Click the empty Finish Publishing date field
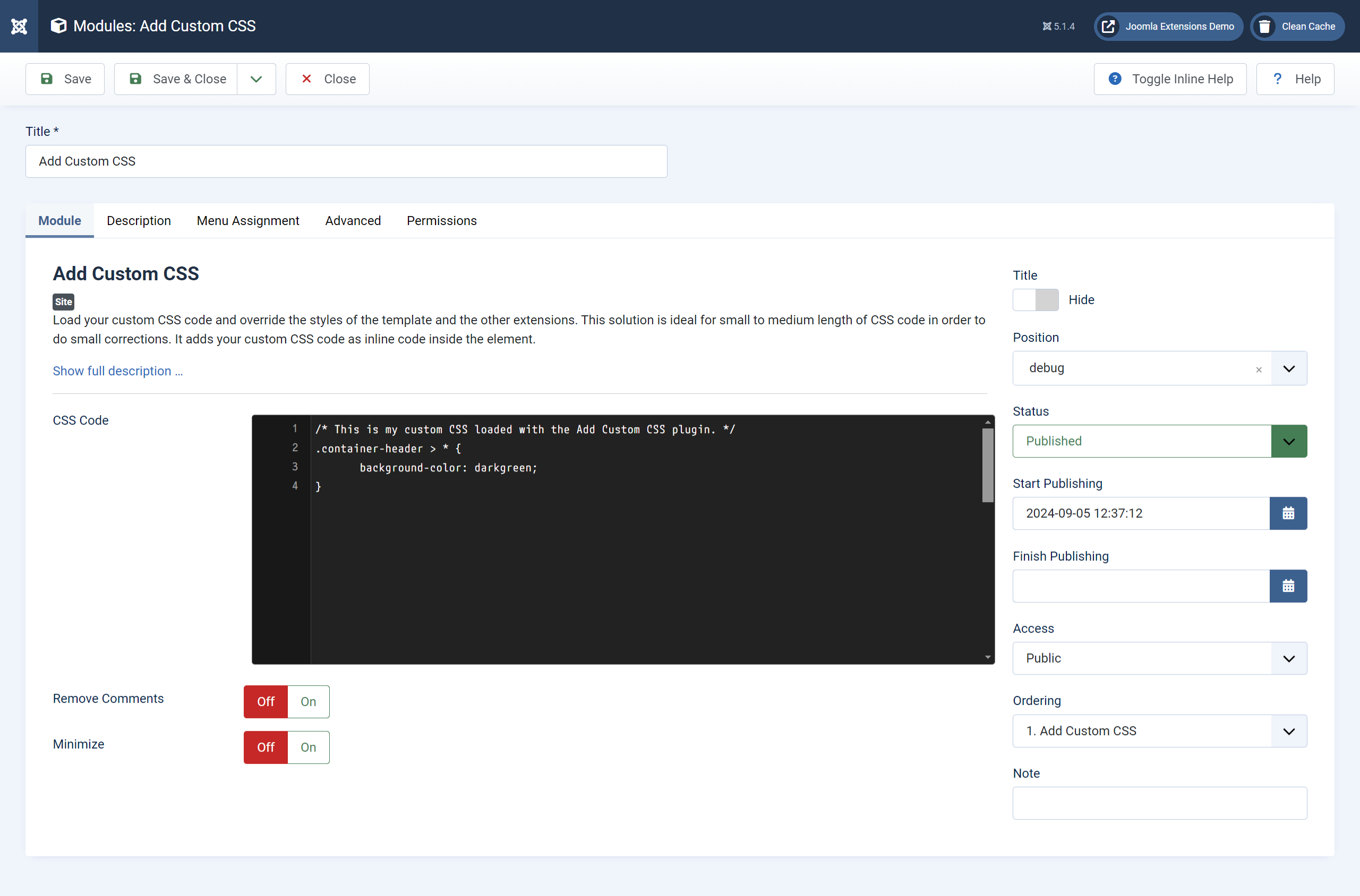 (1141, 585)
